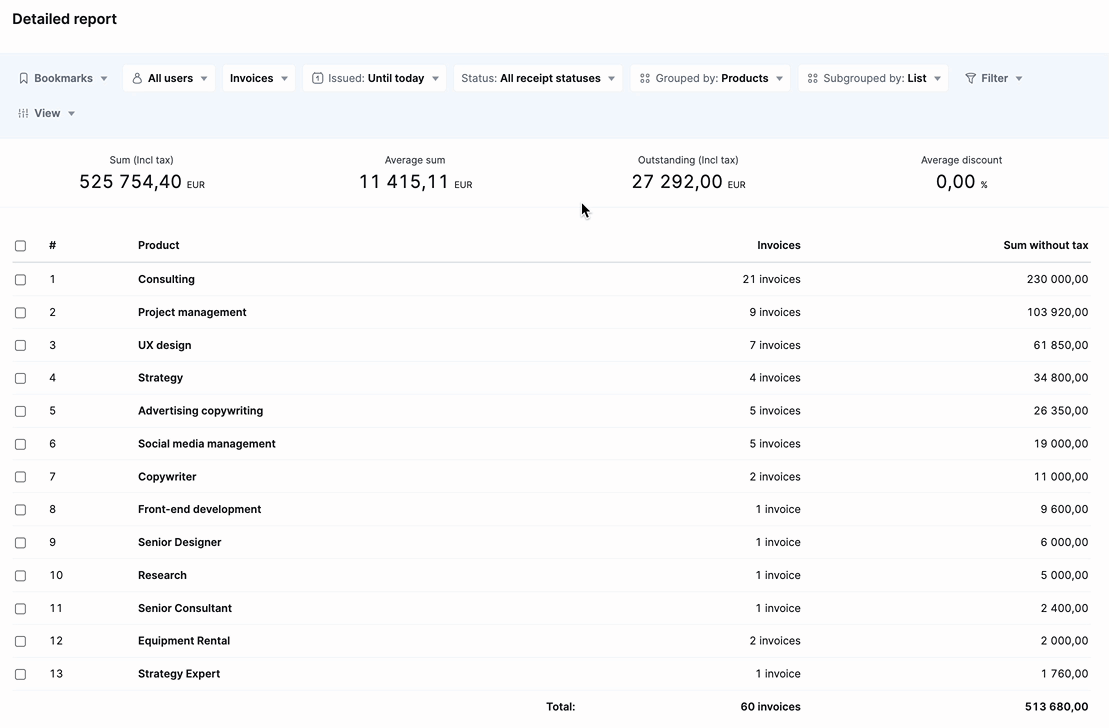Image resolution: width=1109 pixels, height=728 pixels.
Task: Click the funnel Filter icon
Action: (x=970, y=79)
